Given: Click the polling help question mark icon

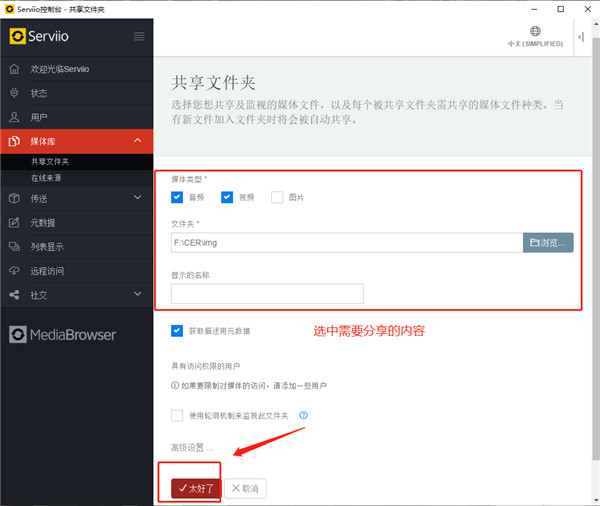Looking at the screenshot, I should coord(303,415).
